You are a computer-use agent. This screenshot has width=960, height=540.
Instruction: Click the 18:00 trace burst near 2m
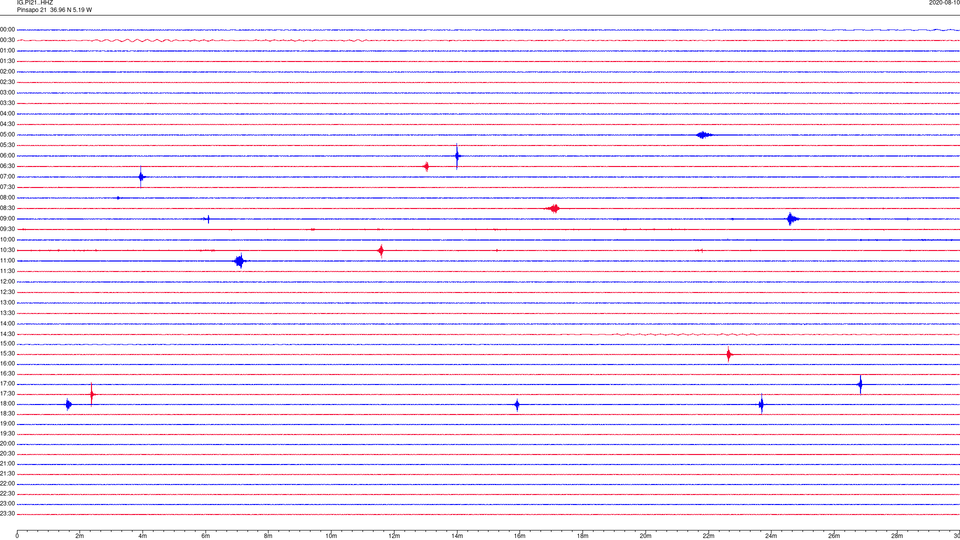point(69,404)
